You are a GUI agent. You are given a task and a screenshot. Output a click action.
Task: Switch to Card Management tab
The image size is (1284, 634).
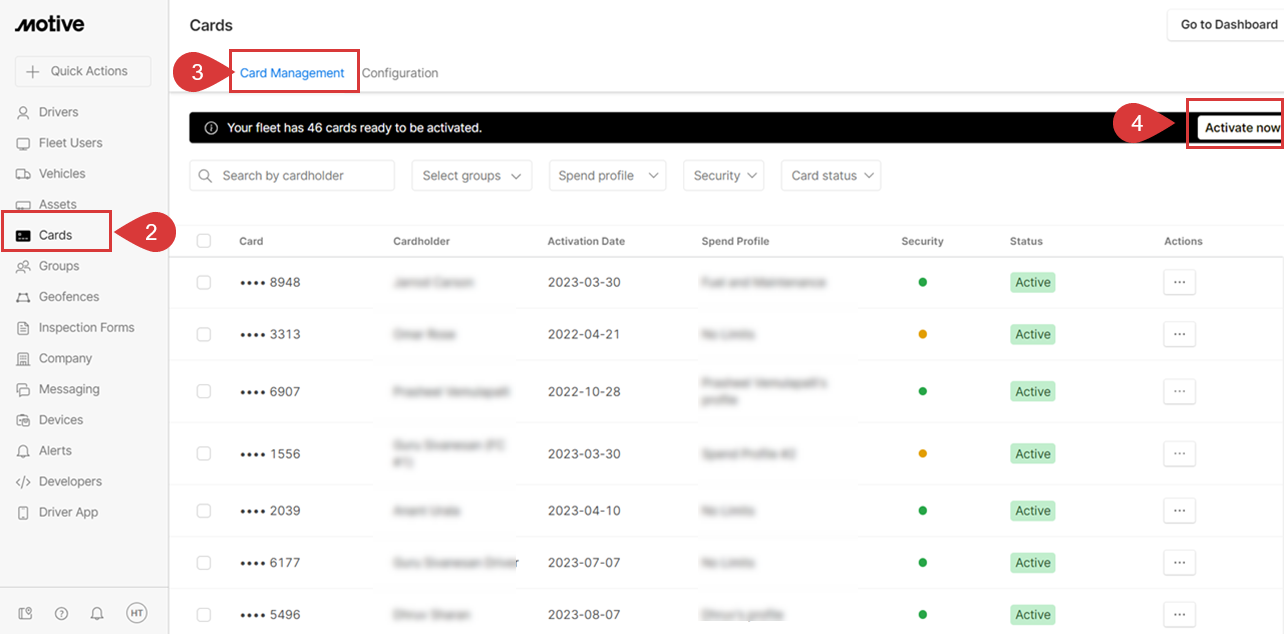coord(292,73)
